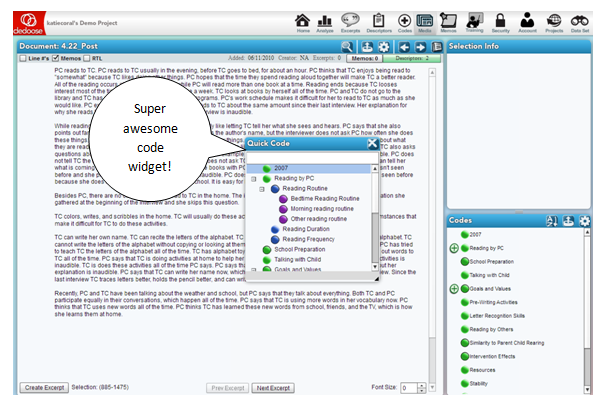Click the Quick Code list scrollbar
Image resolution: width=601 pixels, height=408 pixels.
pos(375,218)
